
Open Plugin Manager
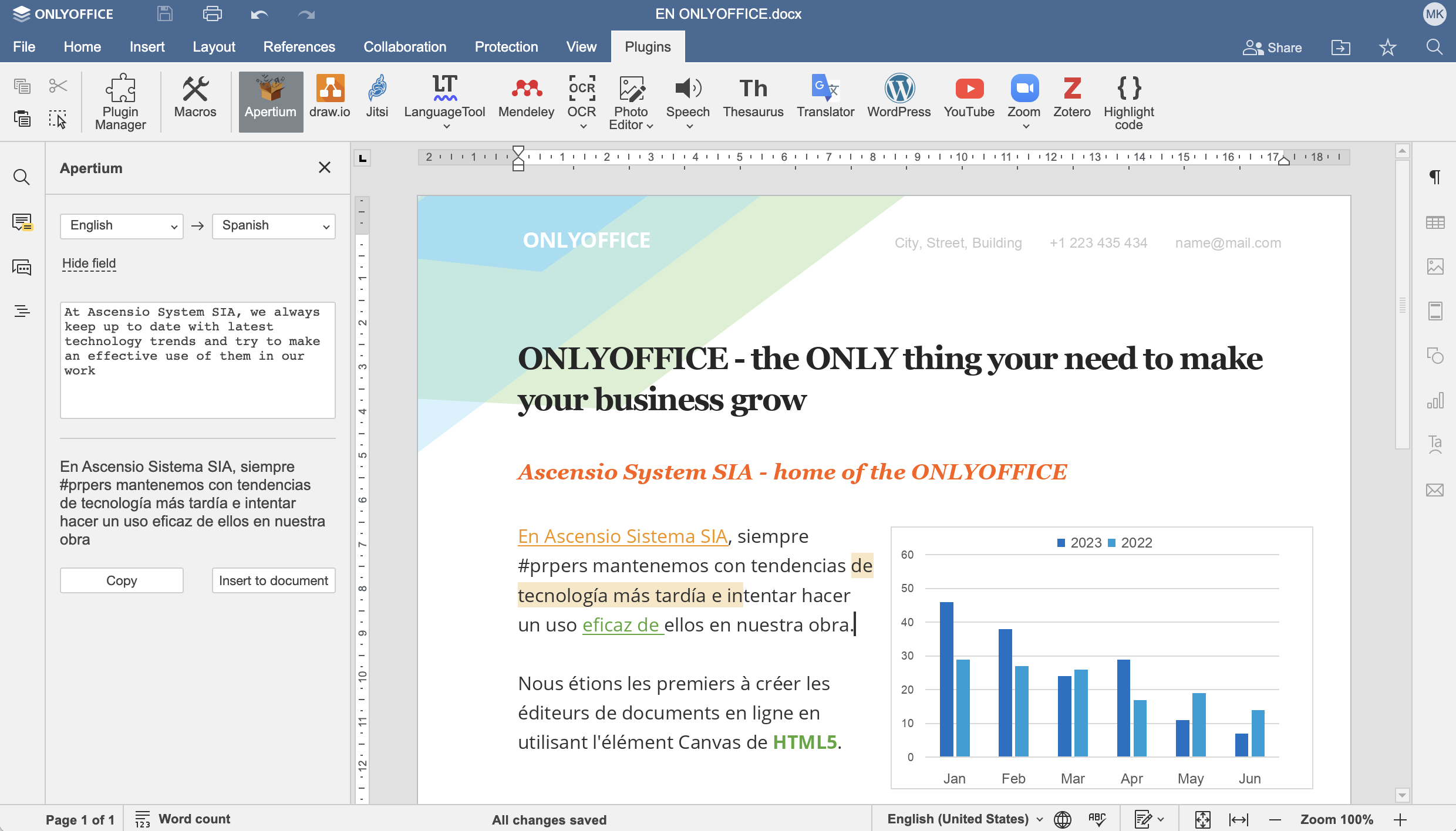(x=120, y=102)
